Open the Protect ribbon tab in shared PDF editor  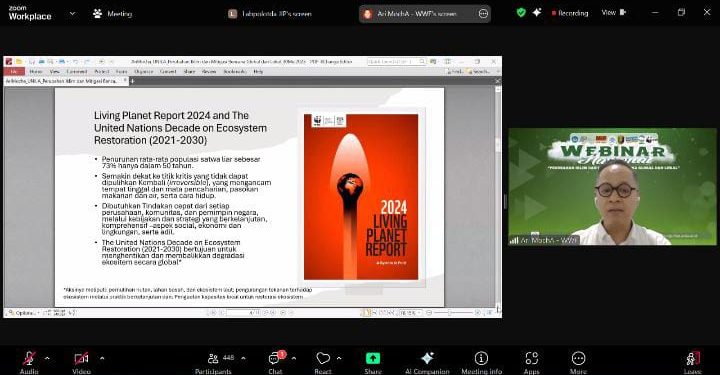pos(101,72)
